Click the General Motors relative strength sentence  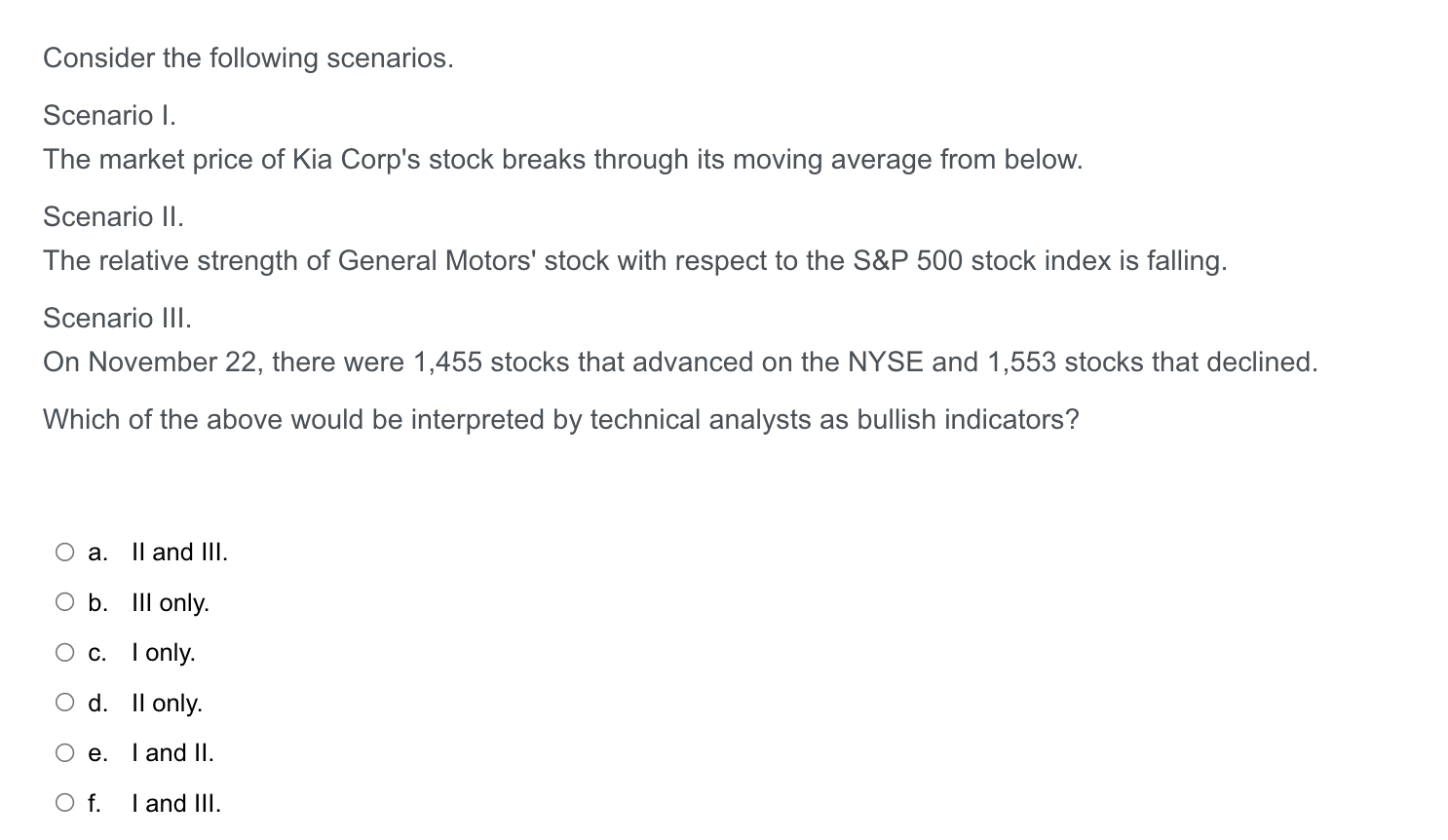(x=634, y=261)
